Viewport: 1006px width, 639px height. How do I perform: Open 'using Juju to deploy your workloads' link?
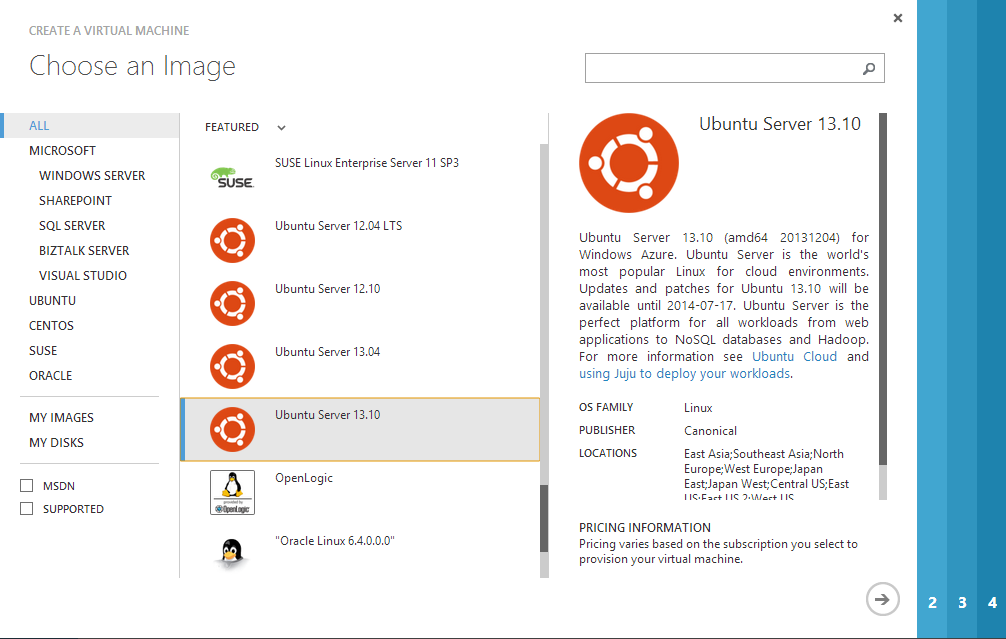click(685, 373)
